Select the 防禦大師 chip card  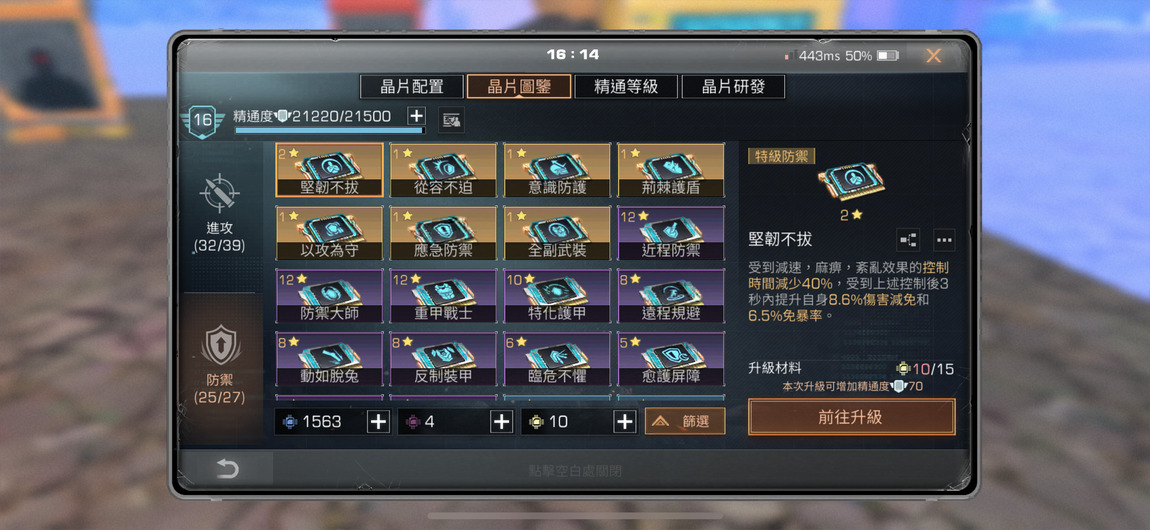pos(329,296)
